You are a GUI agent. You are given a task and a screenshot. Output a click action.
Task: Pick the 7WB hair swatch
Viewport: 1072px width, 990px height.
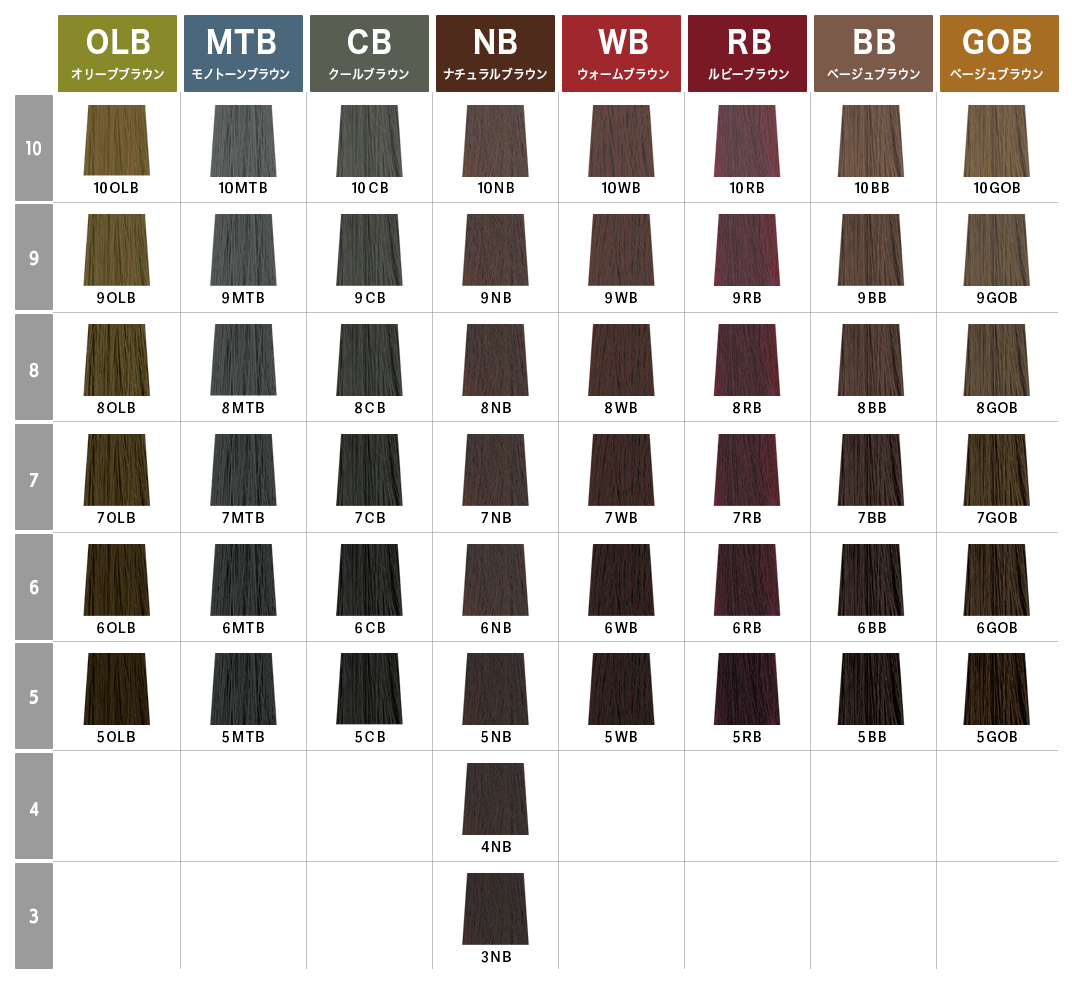(x=621, y=470)
